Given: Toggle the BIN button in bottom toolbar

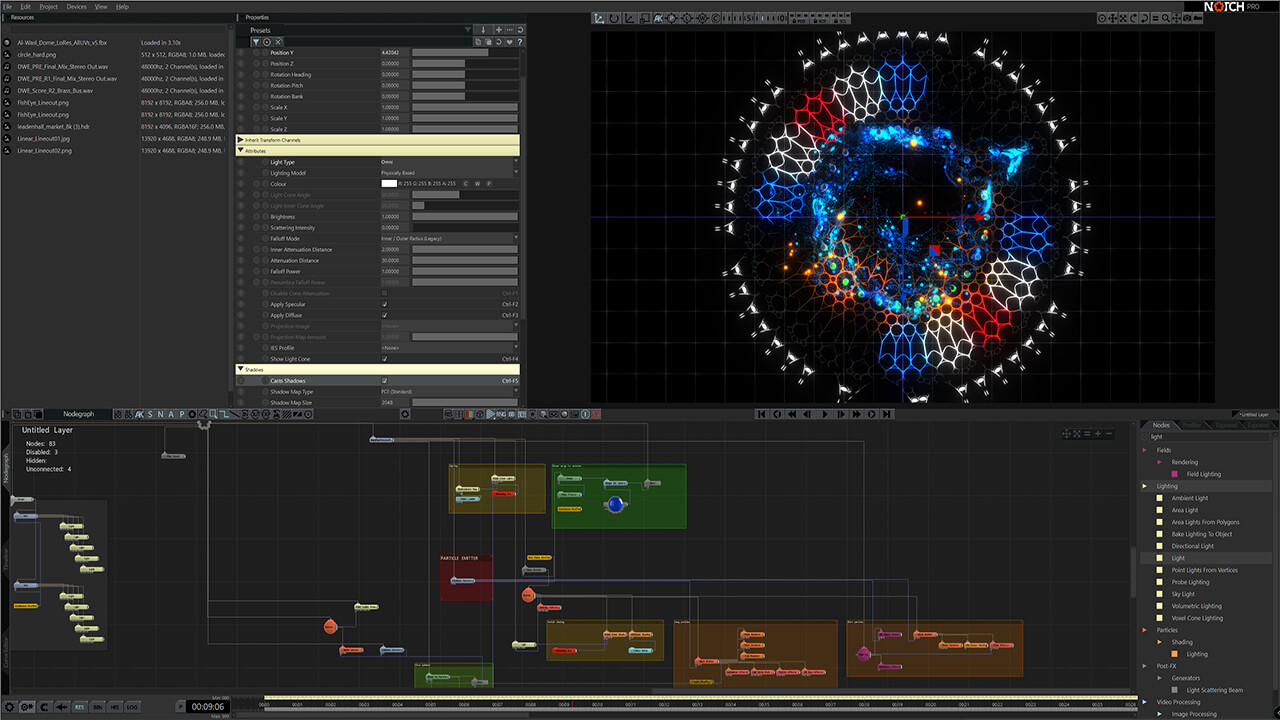Looking at the screenshot, I should point(97,707).
